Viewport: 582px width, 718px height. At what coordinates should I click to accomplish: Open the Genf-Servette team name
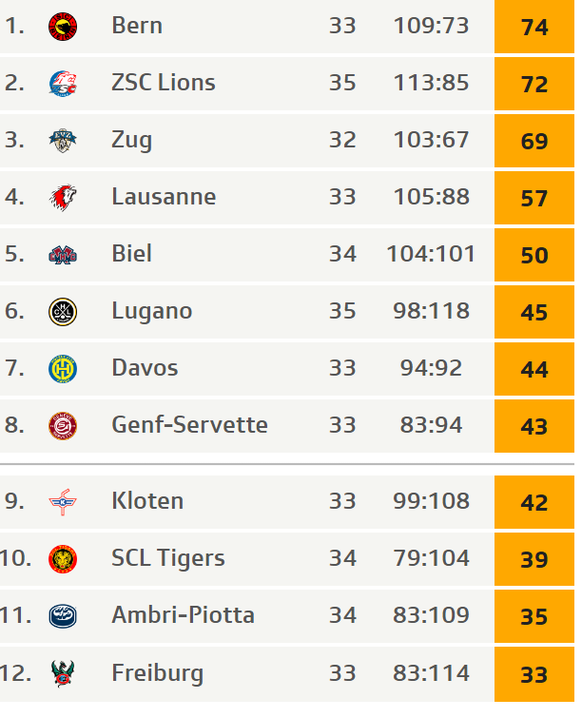(190, 425)
